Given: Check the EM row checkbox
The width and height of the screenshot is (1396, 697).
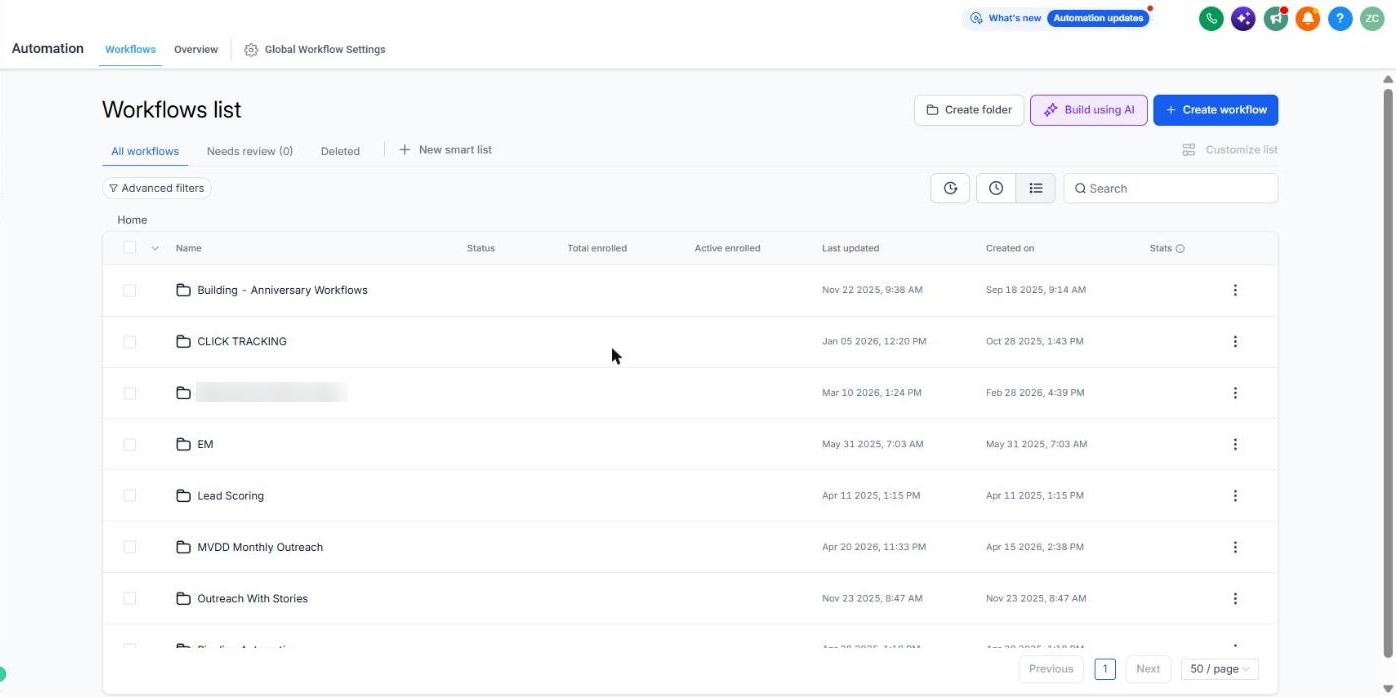Looking at the screenshot, I should (129, 444).
